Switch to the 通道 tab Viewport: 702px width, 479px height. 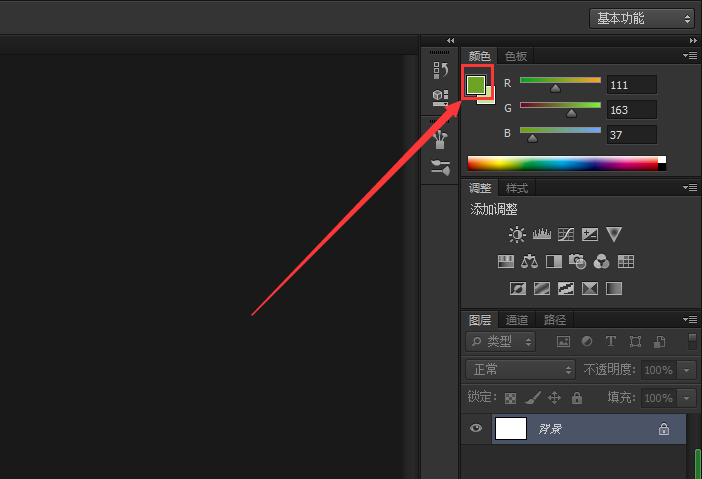coord(517,320)
